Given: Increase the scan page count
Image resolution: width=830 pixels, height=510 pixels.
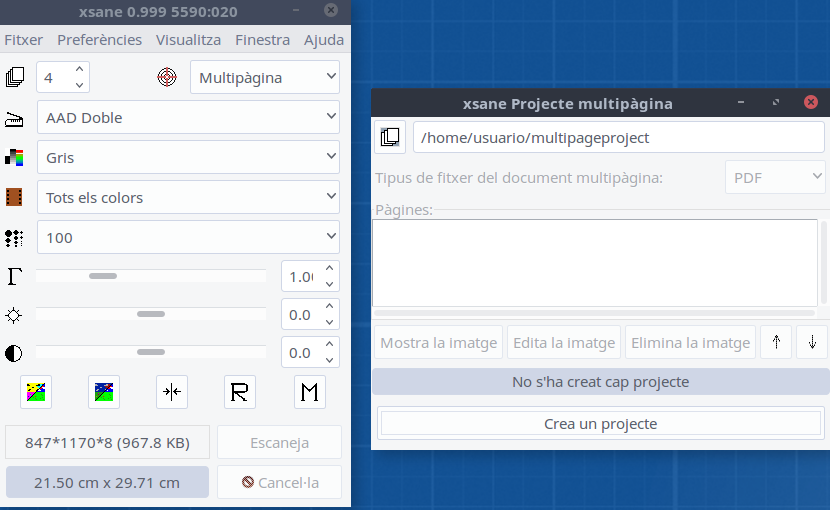Looking at the screenshot, I should (x=79, y=69).
